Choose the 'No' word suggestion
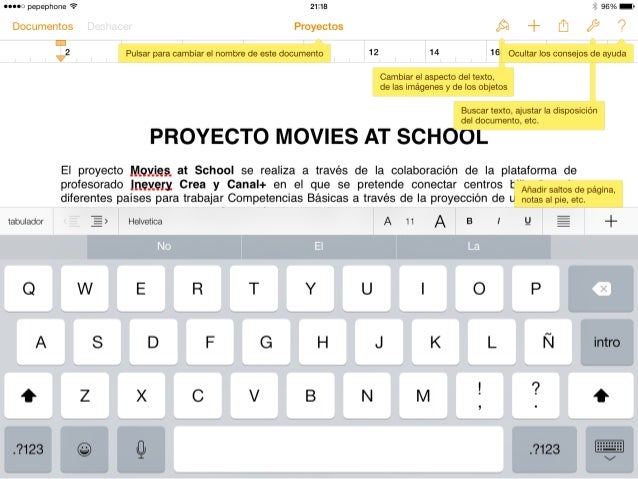Screen dimensions: 638x479 point(164,246)
